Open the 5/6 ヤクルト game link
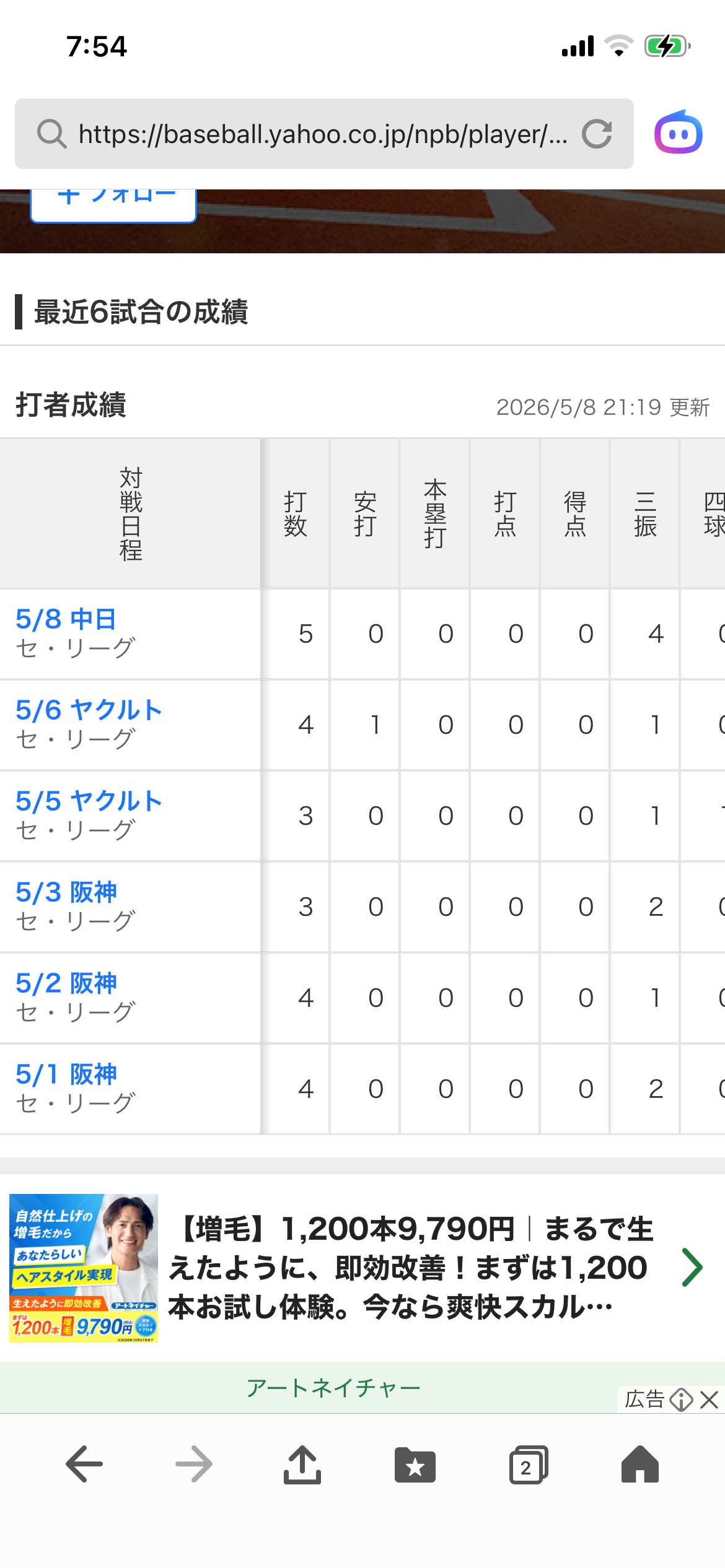This screenshot has width=725, height=1568. point(89,710)
